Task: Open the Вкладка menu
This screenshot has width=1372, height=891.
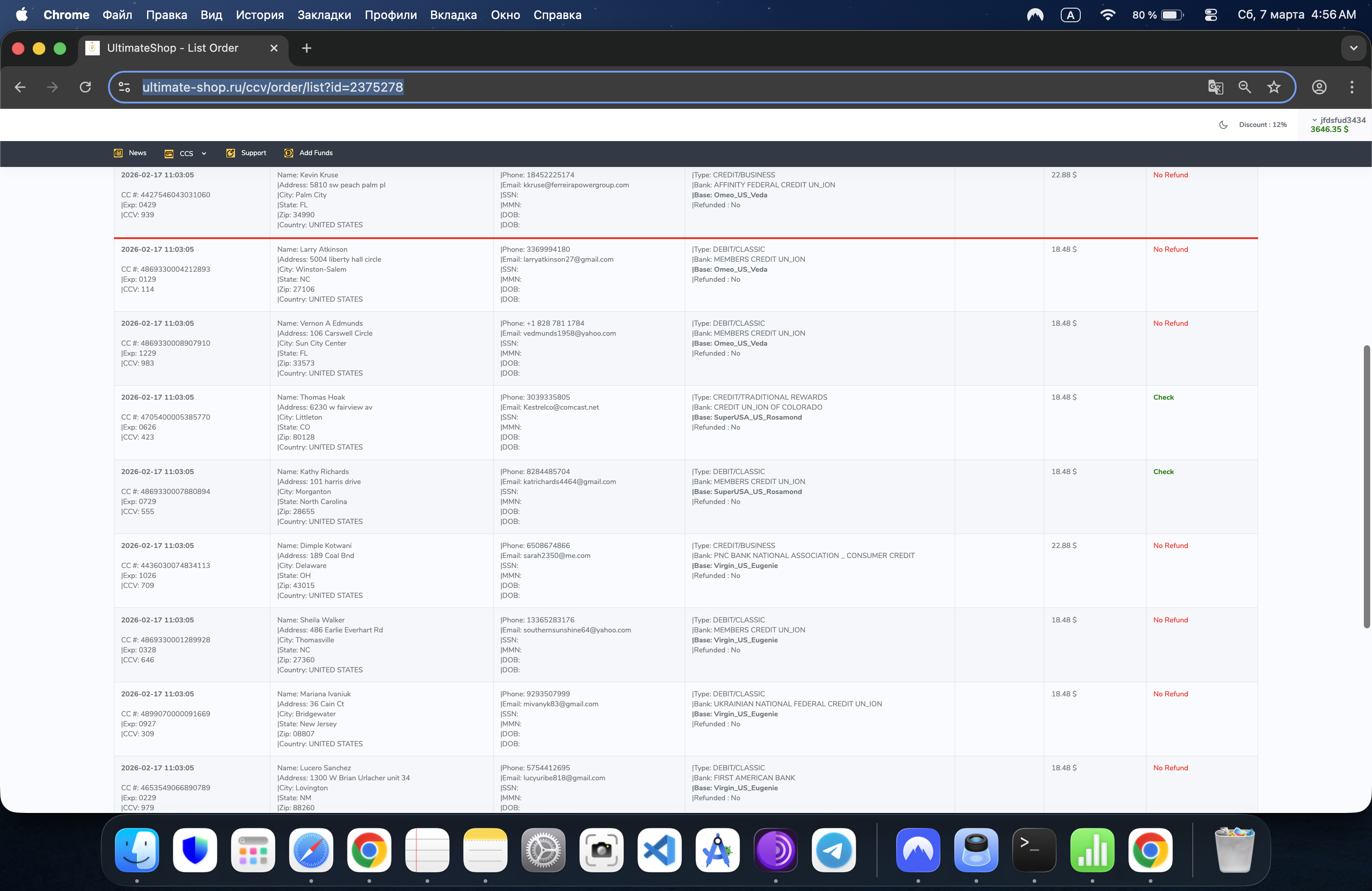Action: pos(454,15)
